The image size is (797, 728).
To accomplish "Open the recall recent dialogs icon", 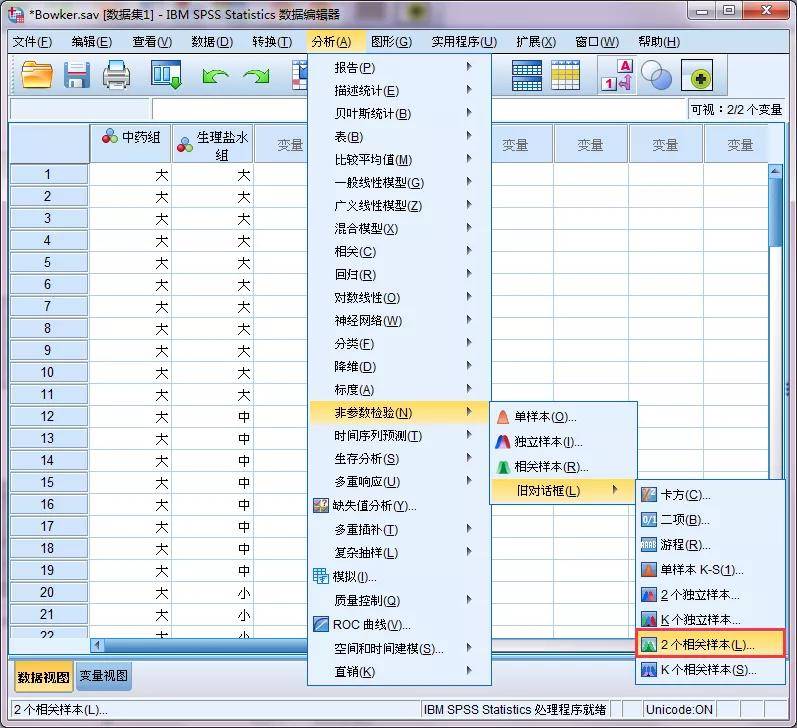I will [166, 75].
